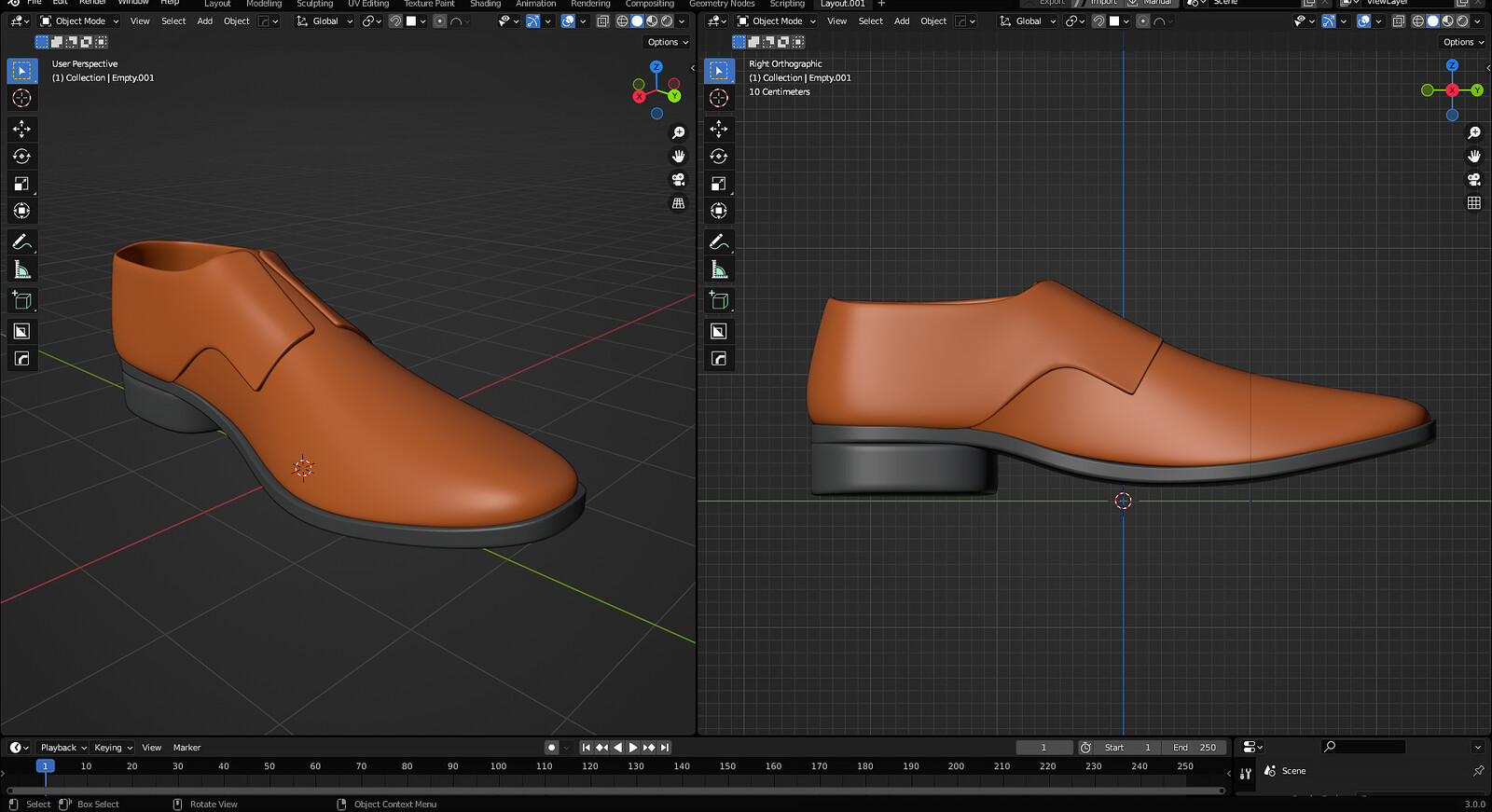Screen dimensions: 1492x812
Task: Open Add menu in left viewport header
Action: click(205, 21)
